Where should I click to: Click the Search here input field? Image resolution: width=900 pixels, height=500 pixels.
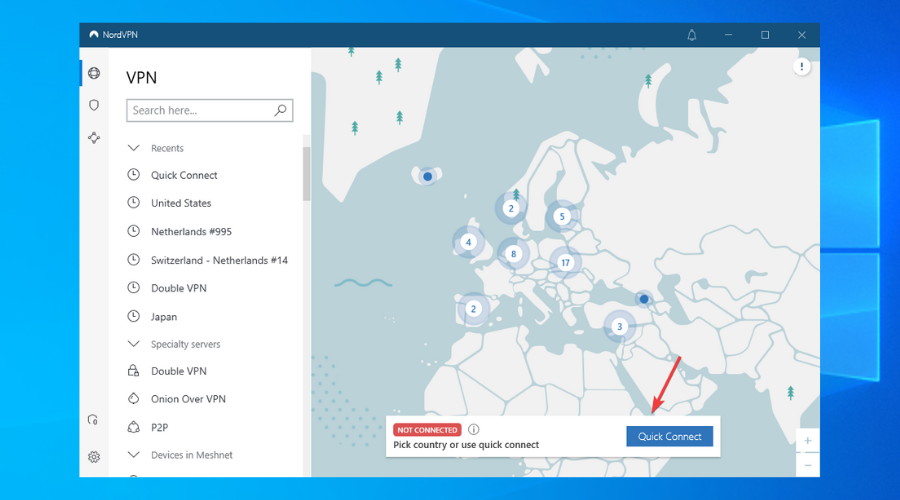tap(210, 110)
